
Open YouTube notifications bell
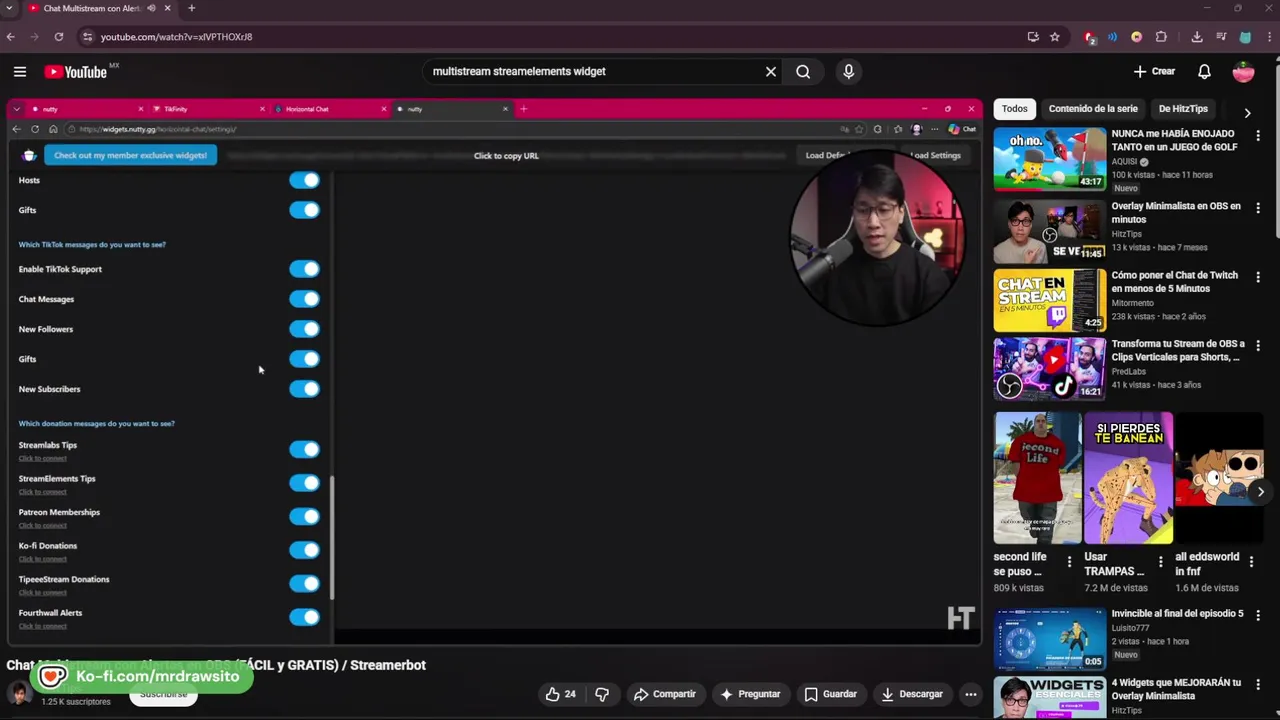(1204, 71)
